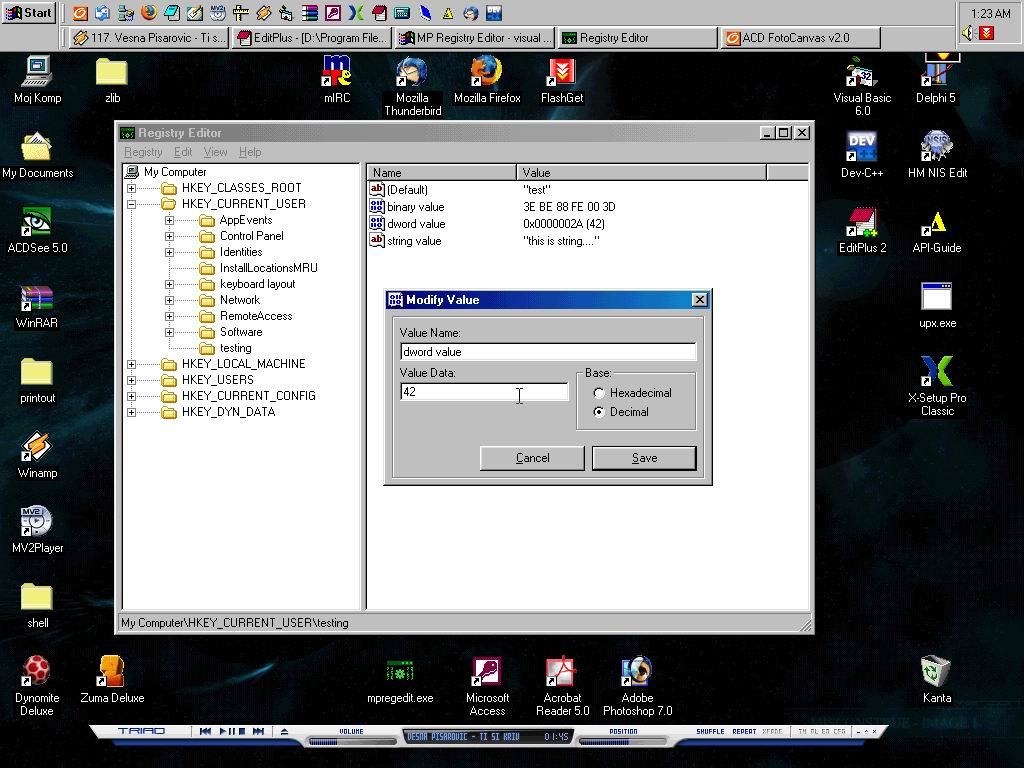Click Cancel in Modify Value dialog

point(532,458)
